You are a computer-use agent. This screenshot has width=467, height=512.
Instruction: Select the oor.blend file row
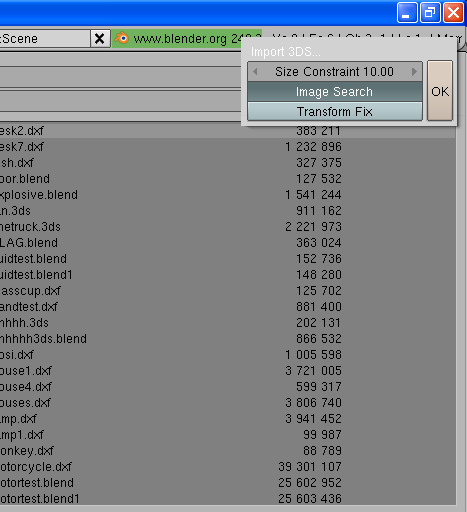tap(228, 179)
